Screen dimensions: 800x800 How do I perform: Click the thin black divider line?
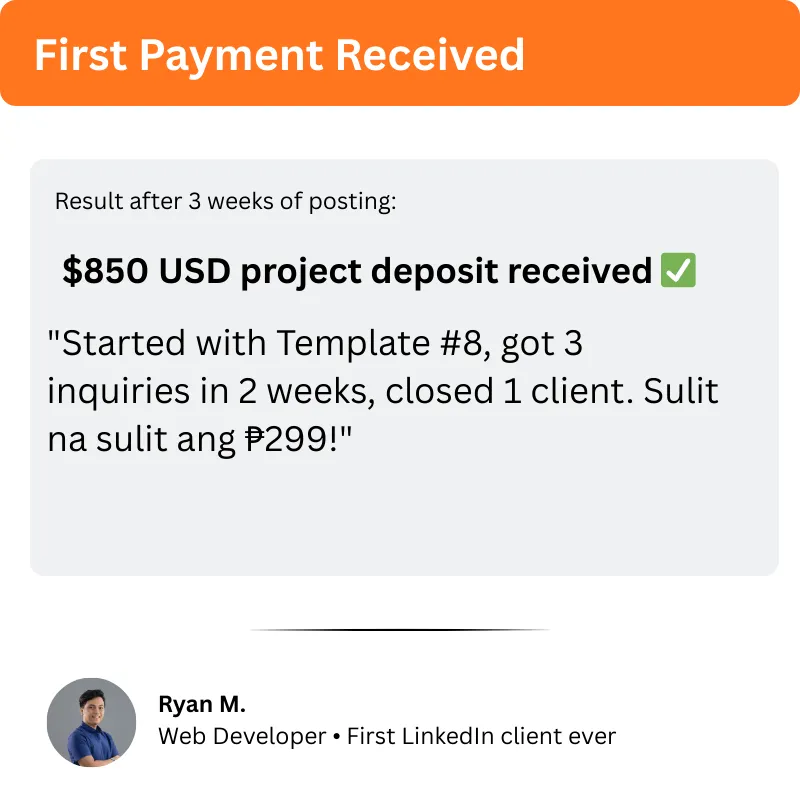pyautogui.click(x=400, y=630)
